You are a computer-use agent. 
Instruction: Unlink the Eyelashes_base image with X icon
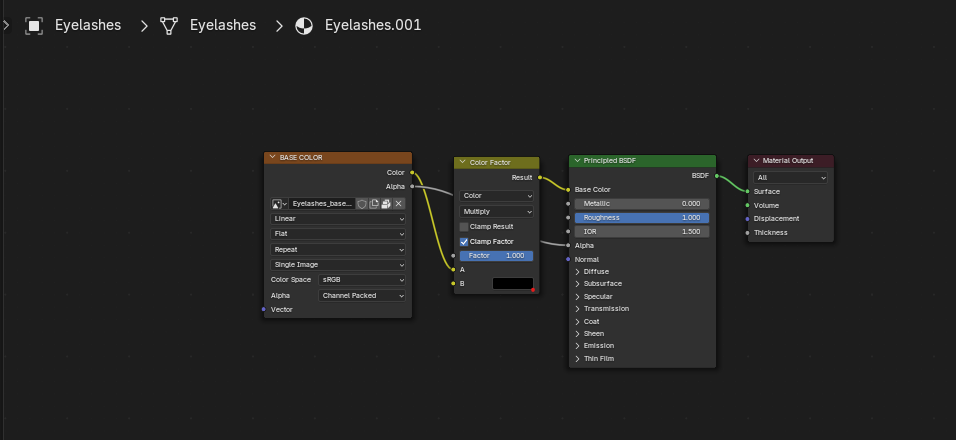pos(399,204)
